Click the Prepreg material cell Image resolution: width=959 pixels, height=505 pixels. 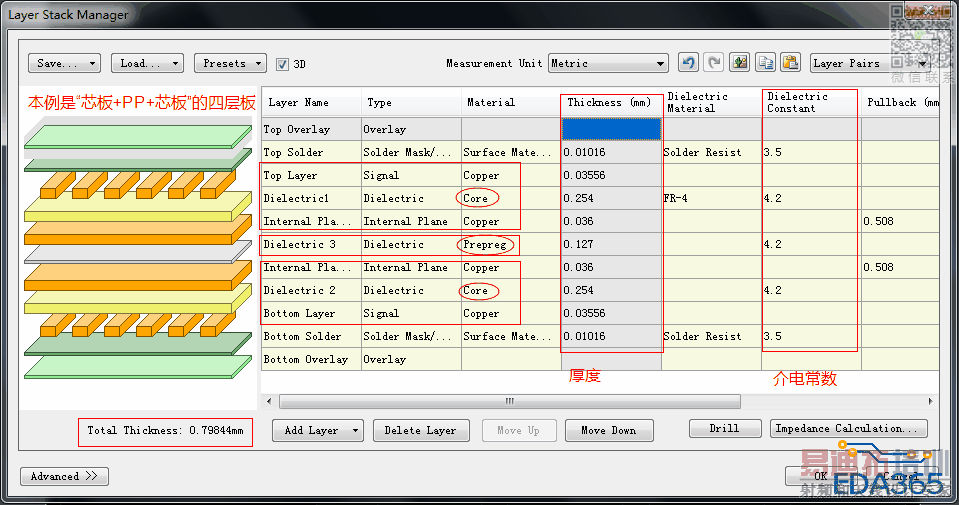[x=511, y=245]
